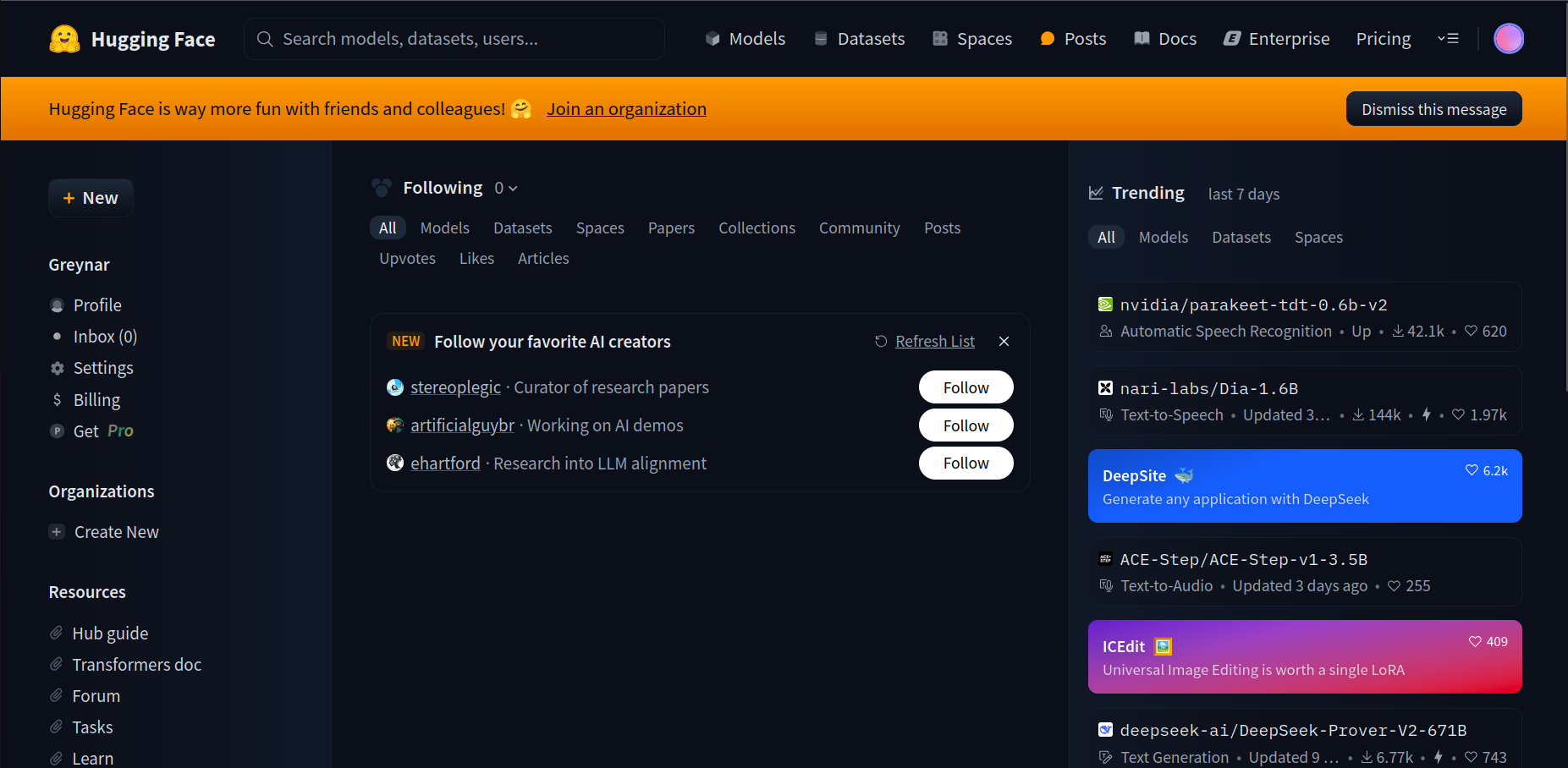Click the refresh list icon

click(x=881, y=341)
